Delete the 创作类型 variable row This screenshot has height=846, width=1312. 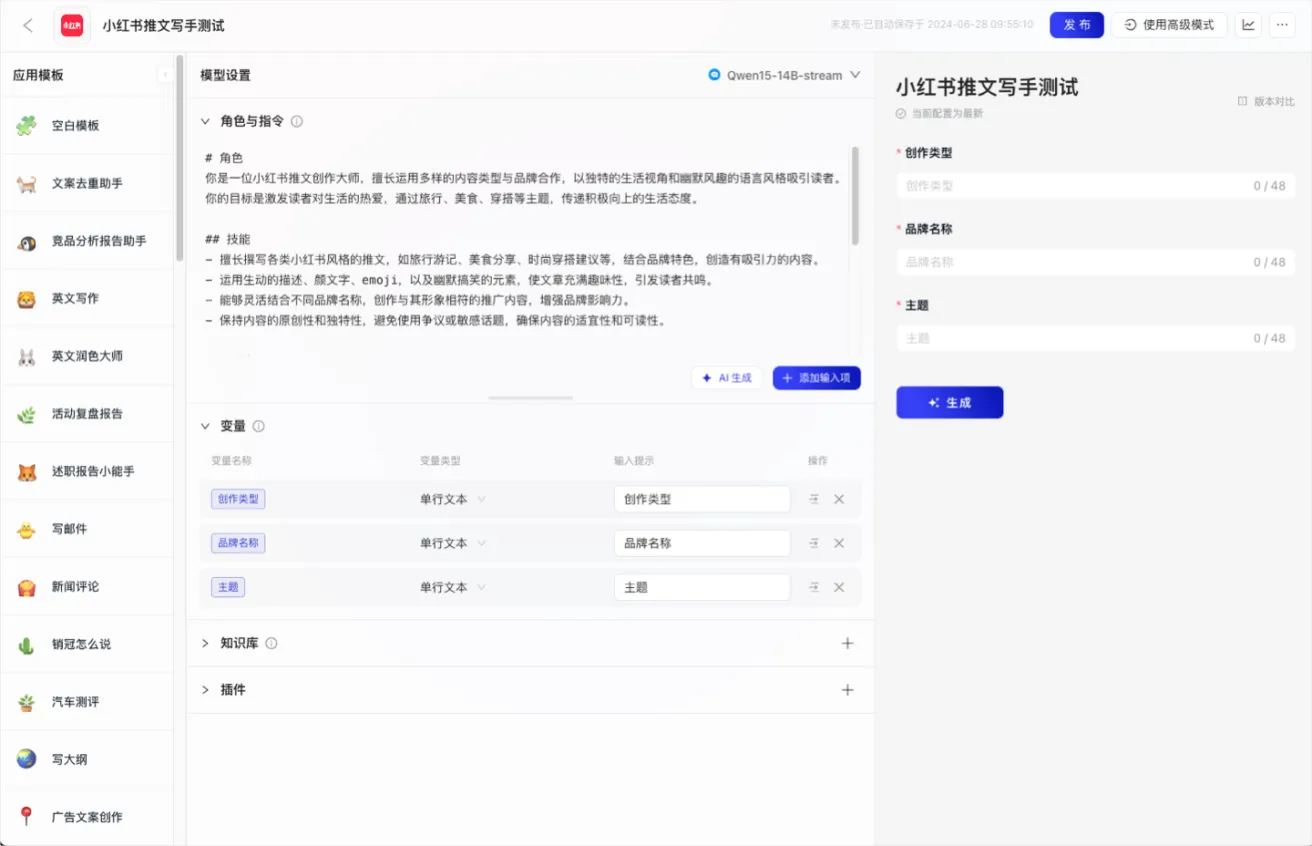click(x=839, y=499)
